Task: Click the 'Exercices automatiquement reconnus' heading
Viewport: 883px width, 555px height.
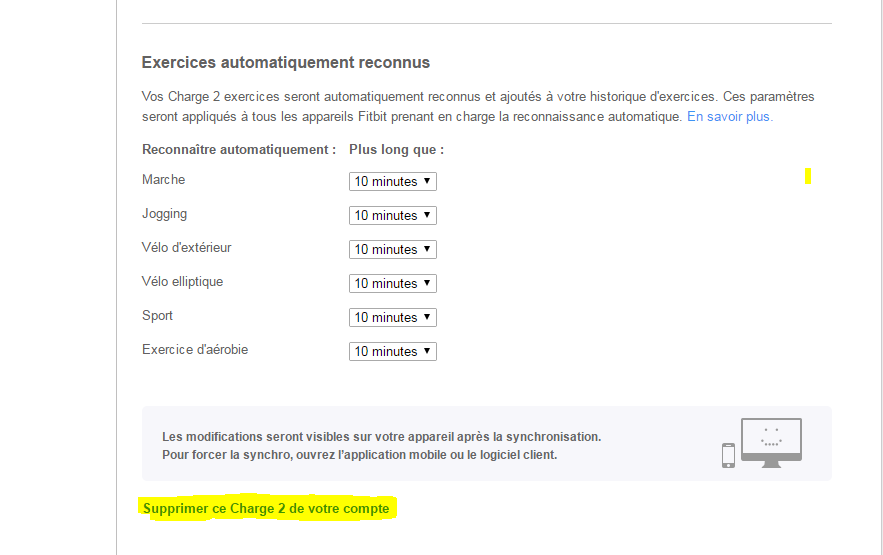Action: pyautogui.click(x=286, y=63)
